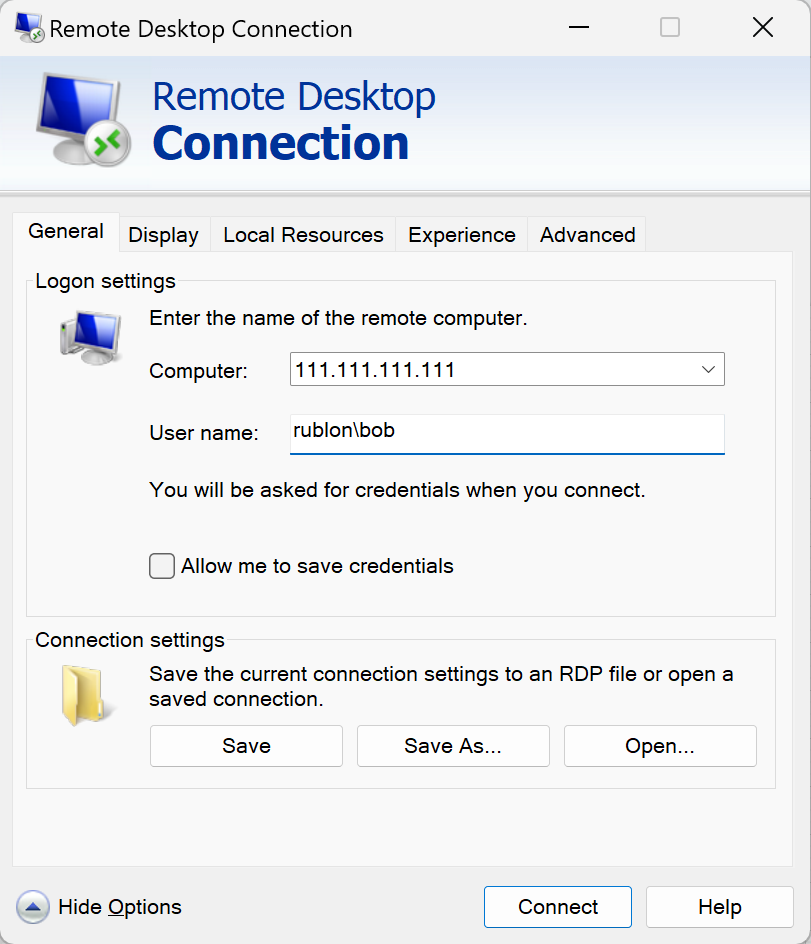Image resolution: width=811 pixels, height=944 pixels.
Task: Collapse options via Hide Options
Action: point(120,907)
